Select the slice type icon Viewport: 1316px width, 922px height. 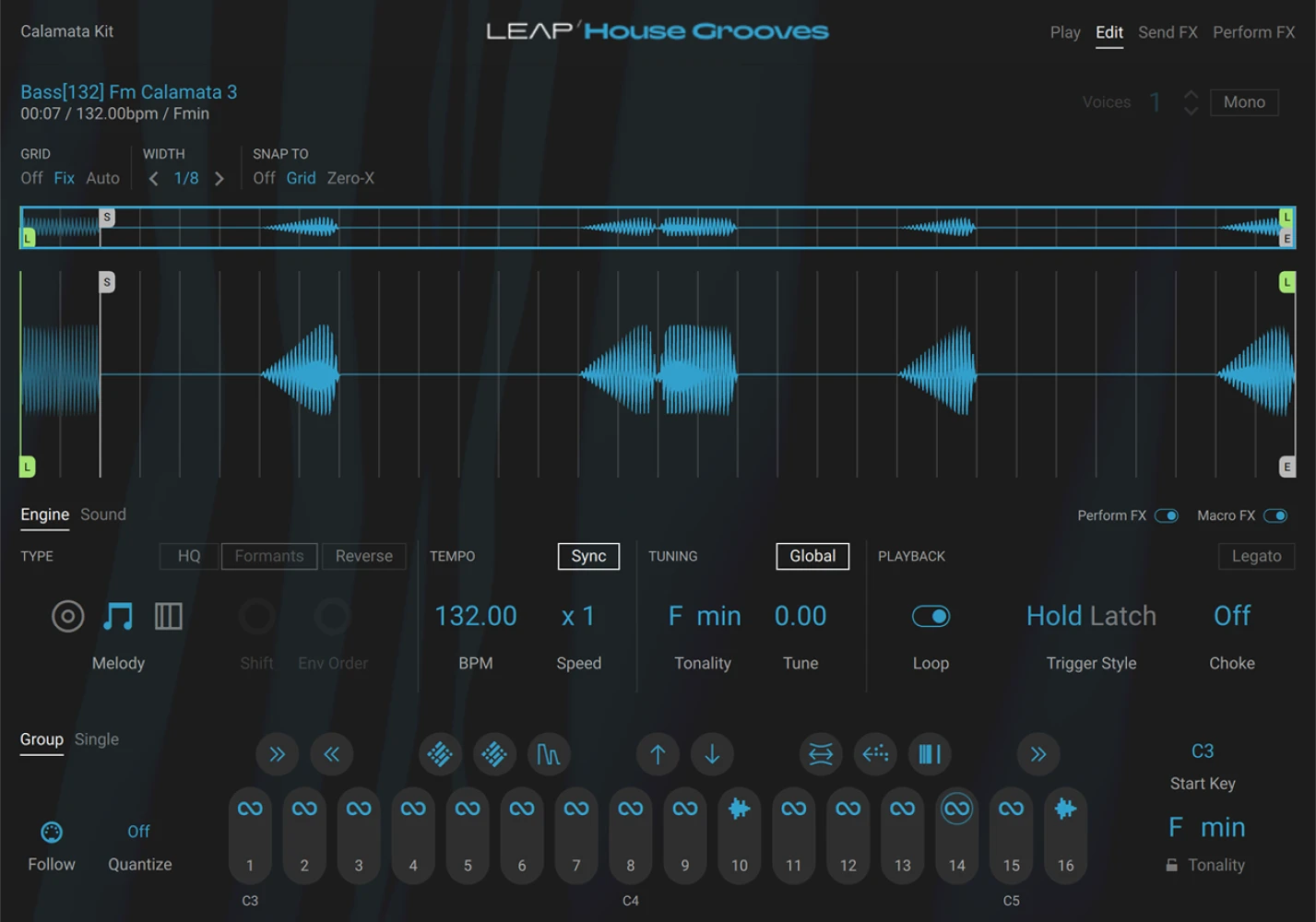tap(169, 616)
